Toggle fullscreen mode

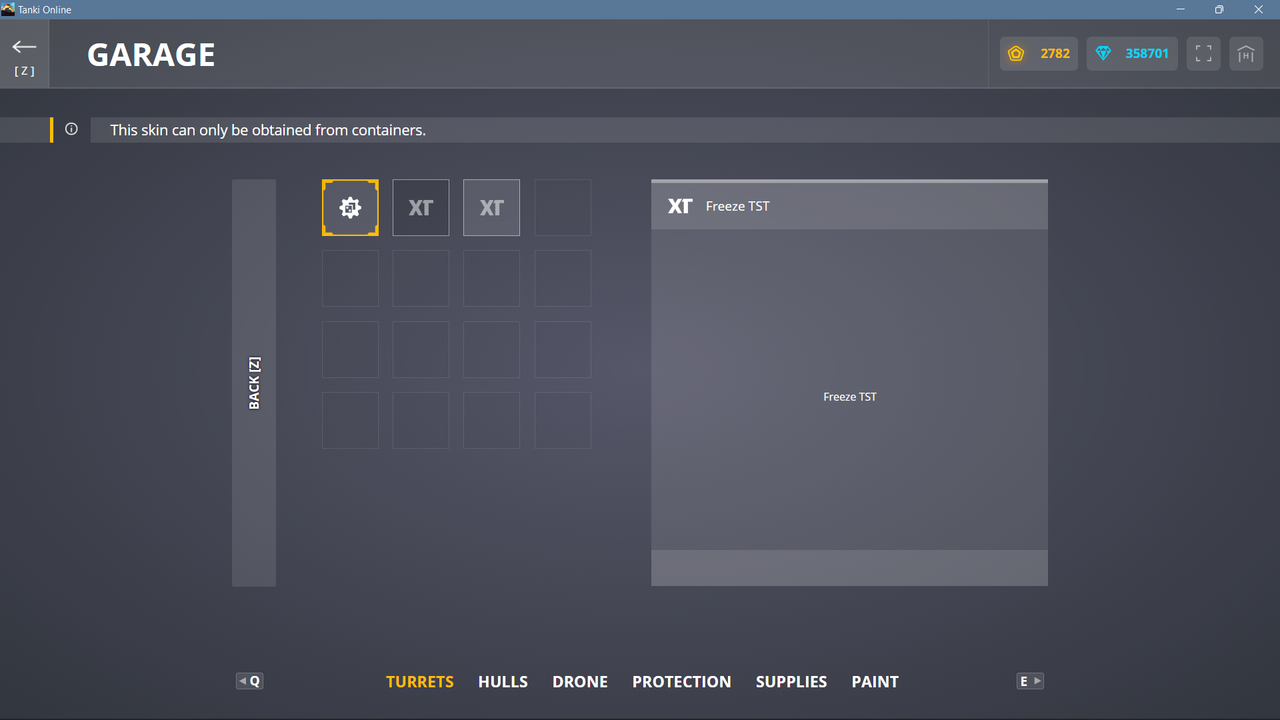1203,53
